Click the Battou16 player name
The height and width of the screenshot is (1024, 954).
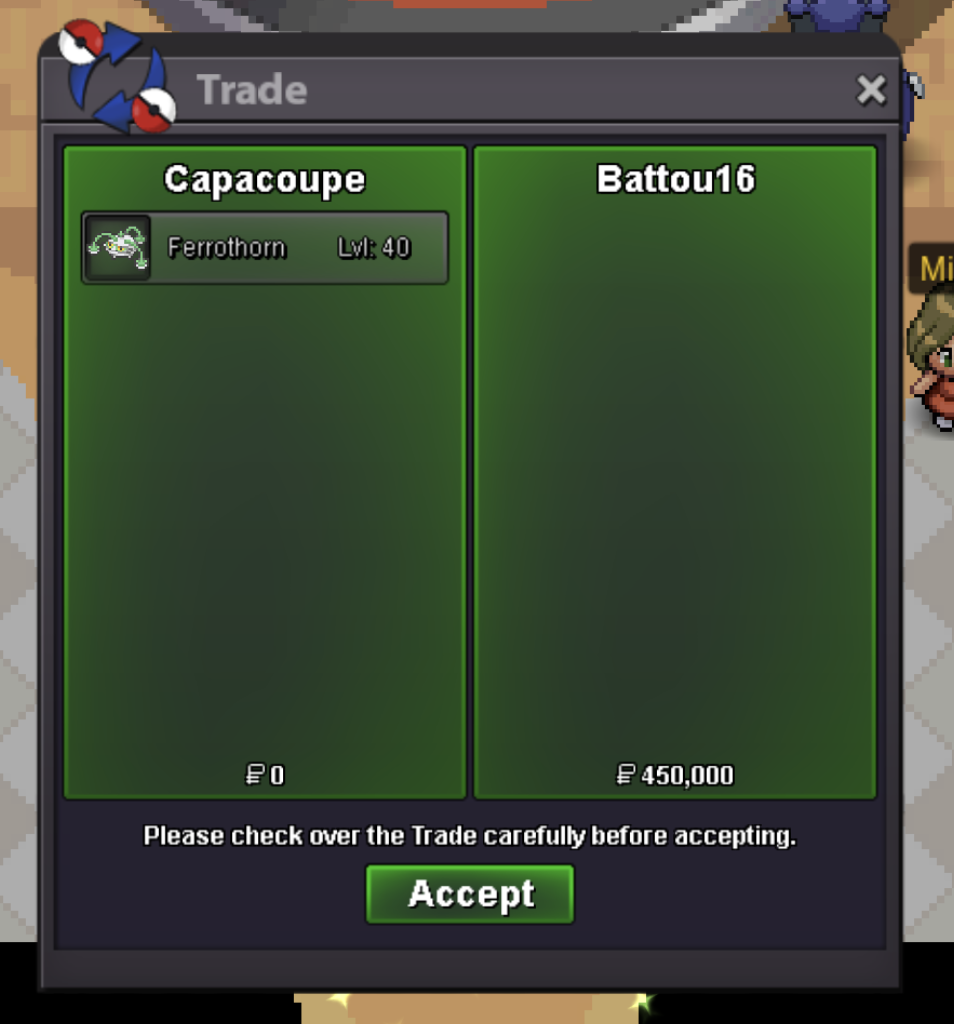(676, 179)
